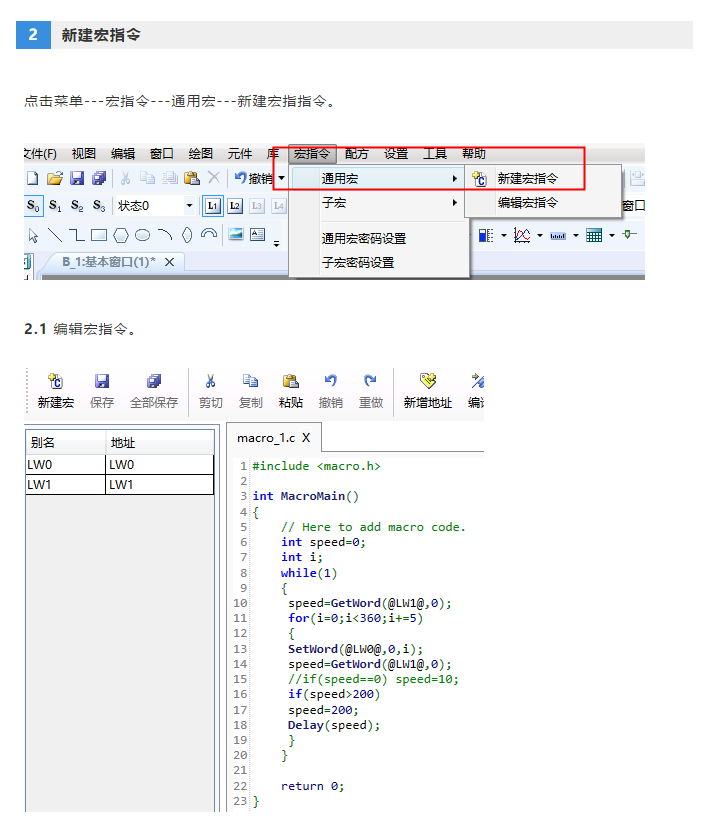Open the 状态0 state dropdown
Viewport: 708px width, 837px height.
point(189,206)
